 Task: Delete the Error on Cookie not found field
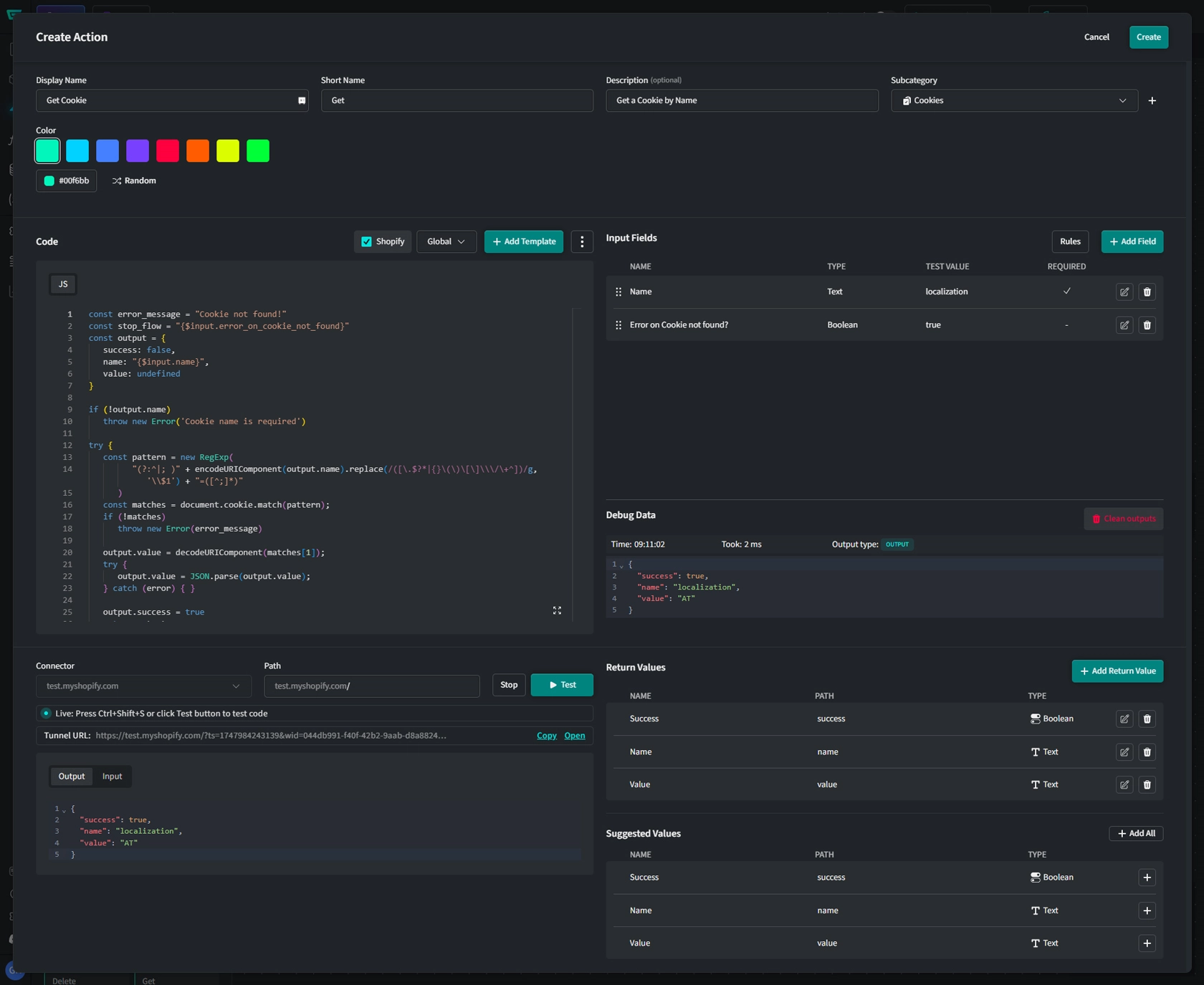[1147, 325]
